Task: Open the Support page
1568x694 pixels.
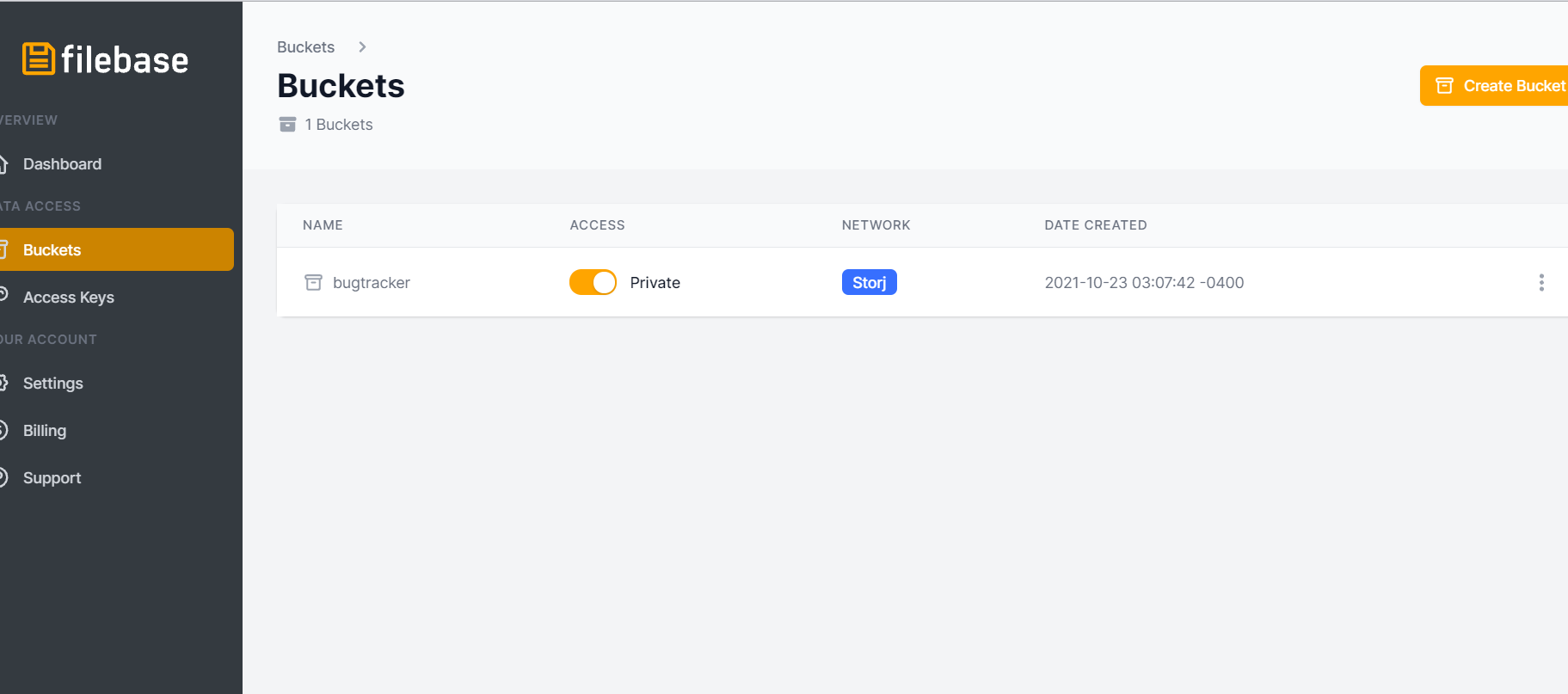Action: 52,478
